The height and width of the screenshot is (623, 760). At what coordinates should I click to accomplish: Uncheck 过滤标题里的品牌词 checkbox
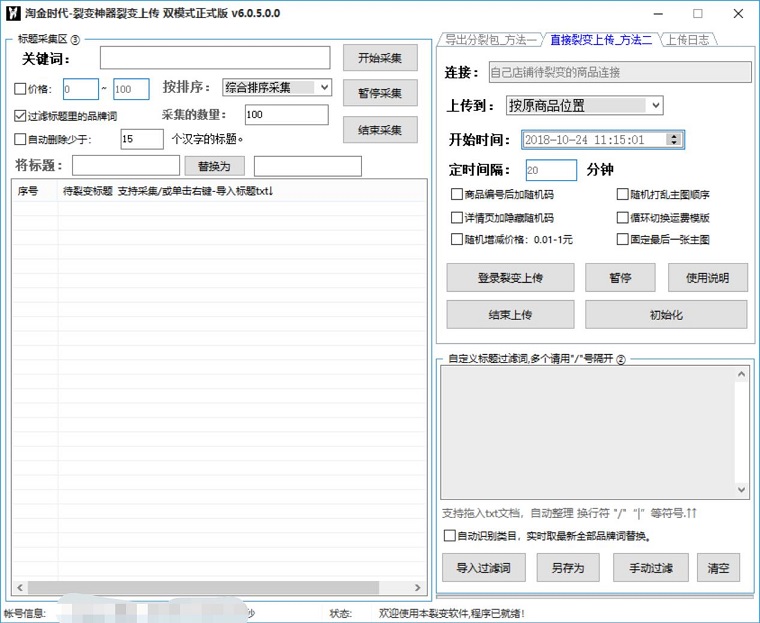[x=20, y=116]
